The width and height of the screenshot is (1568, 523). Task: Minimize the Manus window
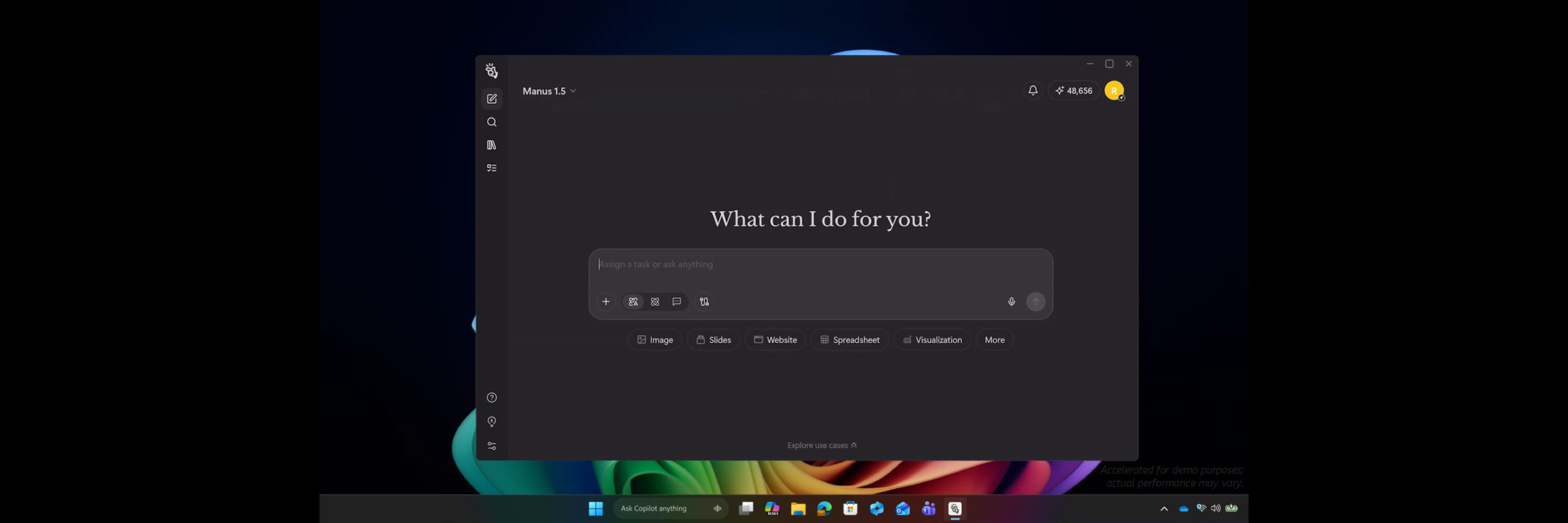pyautogui.click(x=1090, y=64)
